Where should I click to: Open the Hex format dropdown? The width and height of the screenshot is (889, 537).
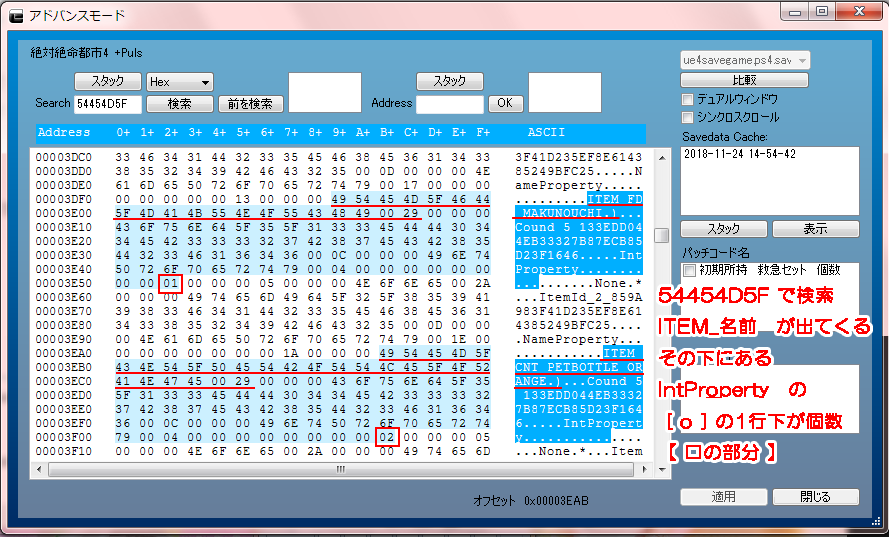(179, 82)
